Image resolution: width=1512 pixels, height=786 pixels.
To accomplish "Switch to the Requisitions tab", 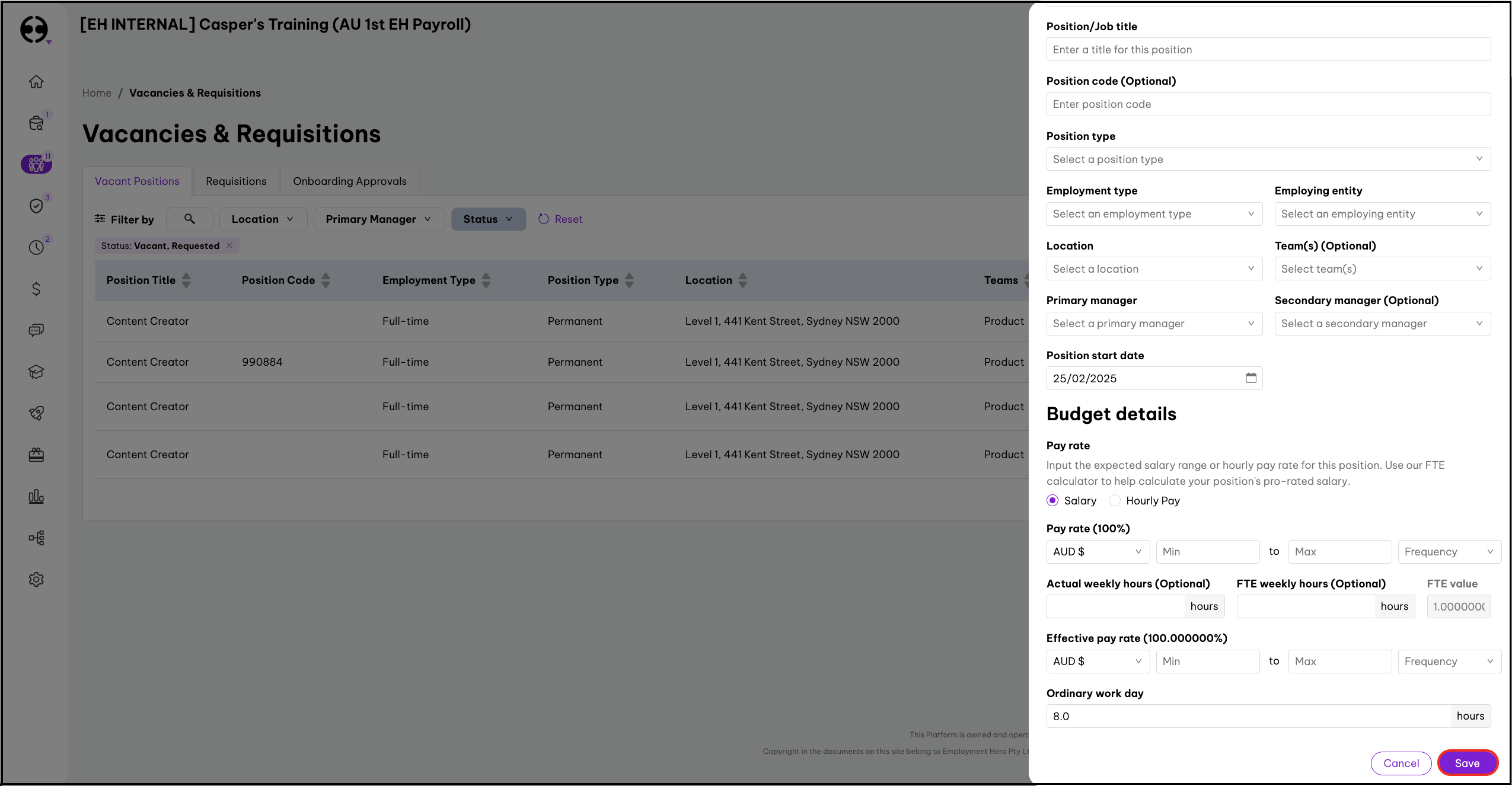I will click(236, 181).
